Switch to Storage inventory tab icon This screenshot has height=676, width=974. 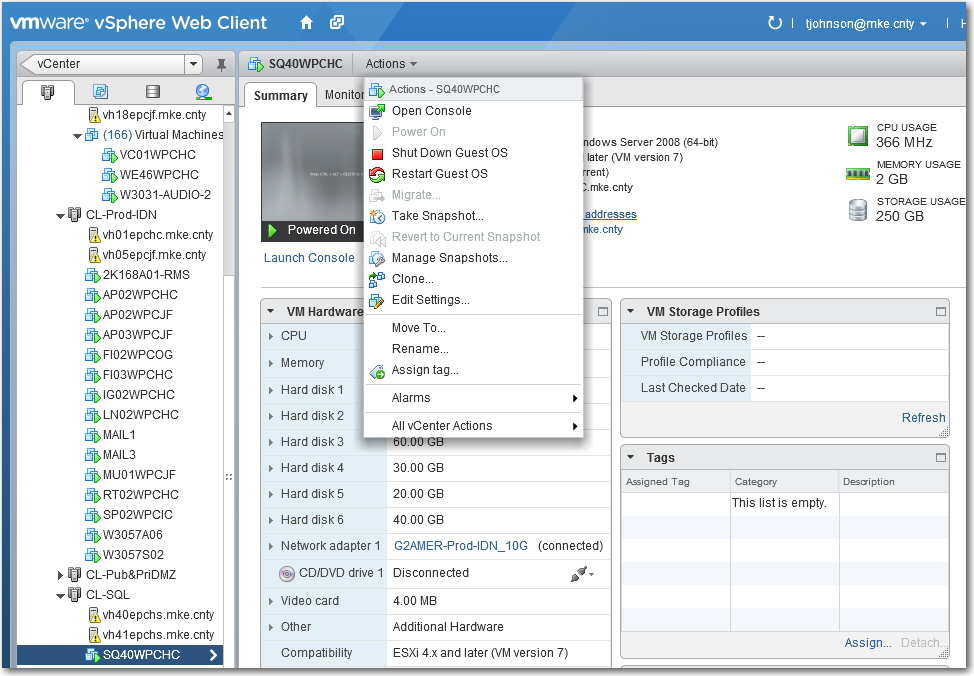pyautogui.click(x=152, y=92)
